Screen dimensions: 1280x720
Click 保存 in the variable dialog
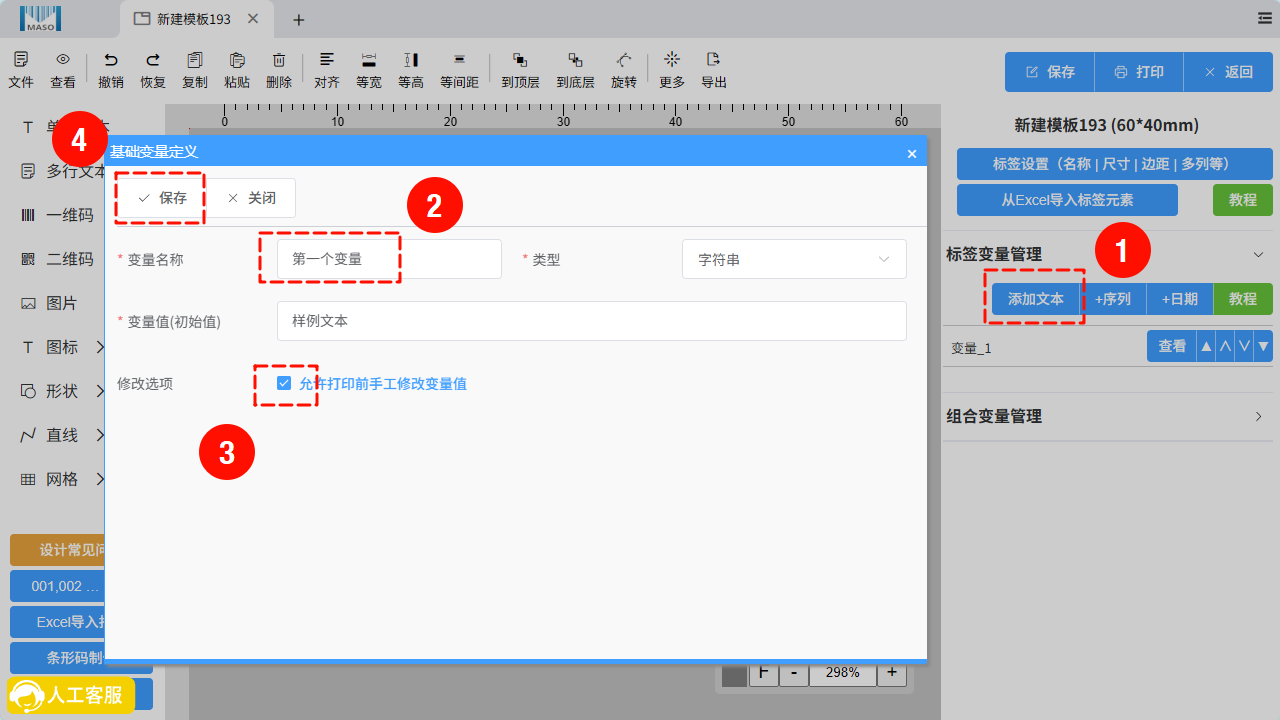coord(162,198)
